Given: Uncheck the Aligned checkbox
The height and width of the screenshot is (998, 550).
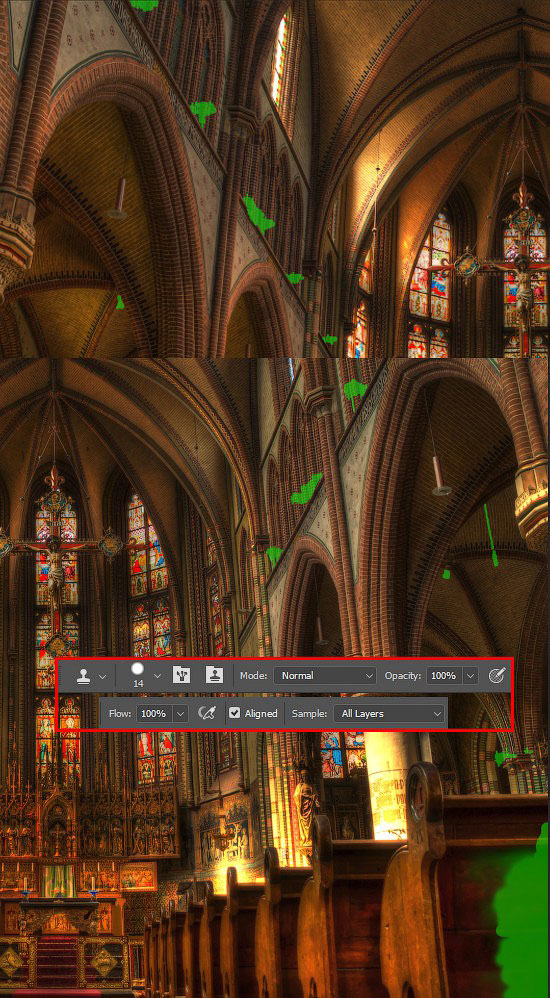Looking at the screenshot, I should (x=234, y=713).
